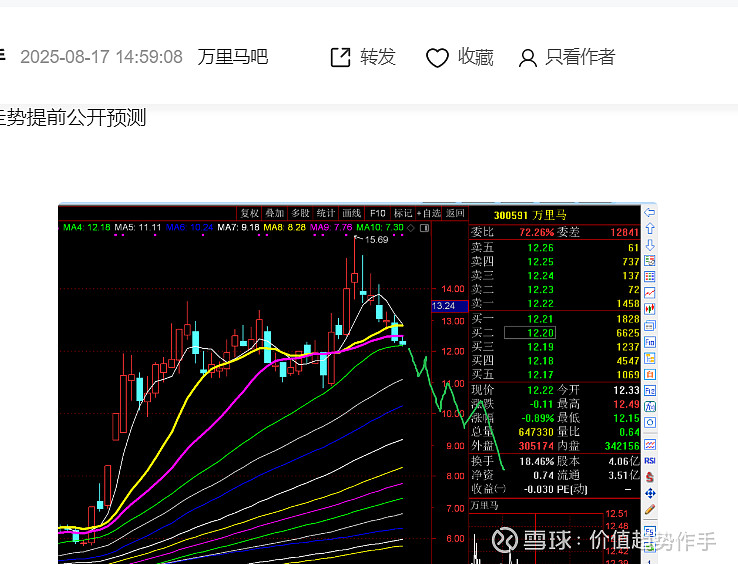
Task: Click the 买五 price 12.17
Action: pos(540,375)
